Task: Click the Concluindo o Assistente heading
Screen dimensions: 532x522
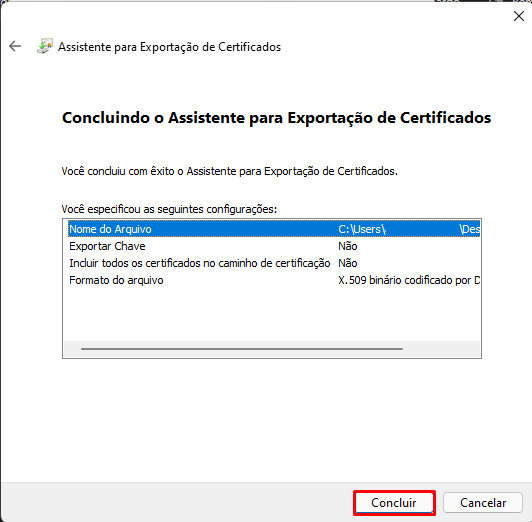Action: coord(277,118)
